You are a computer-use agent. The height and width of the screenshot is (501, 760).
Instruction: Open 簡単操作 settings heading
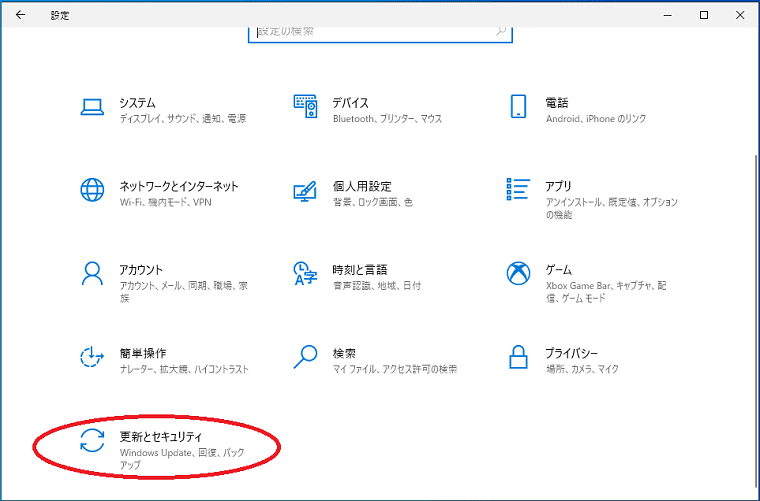(143, 353)
